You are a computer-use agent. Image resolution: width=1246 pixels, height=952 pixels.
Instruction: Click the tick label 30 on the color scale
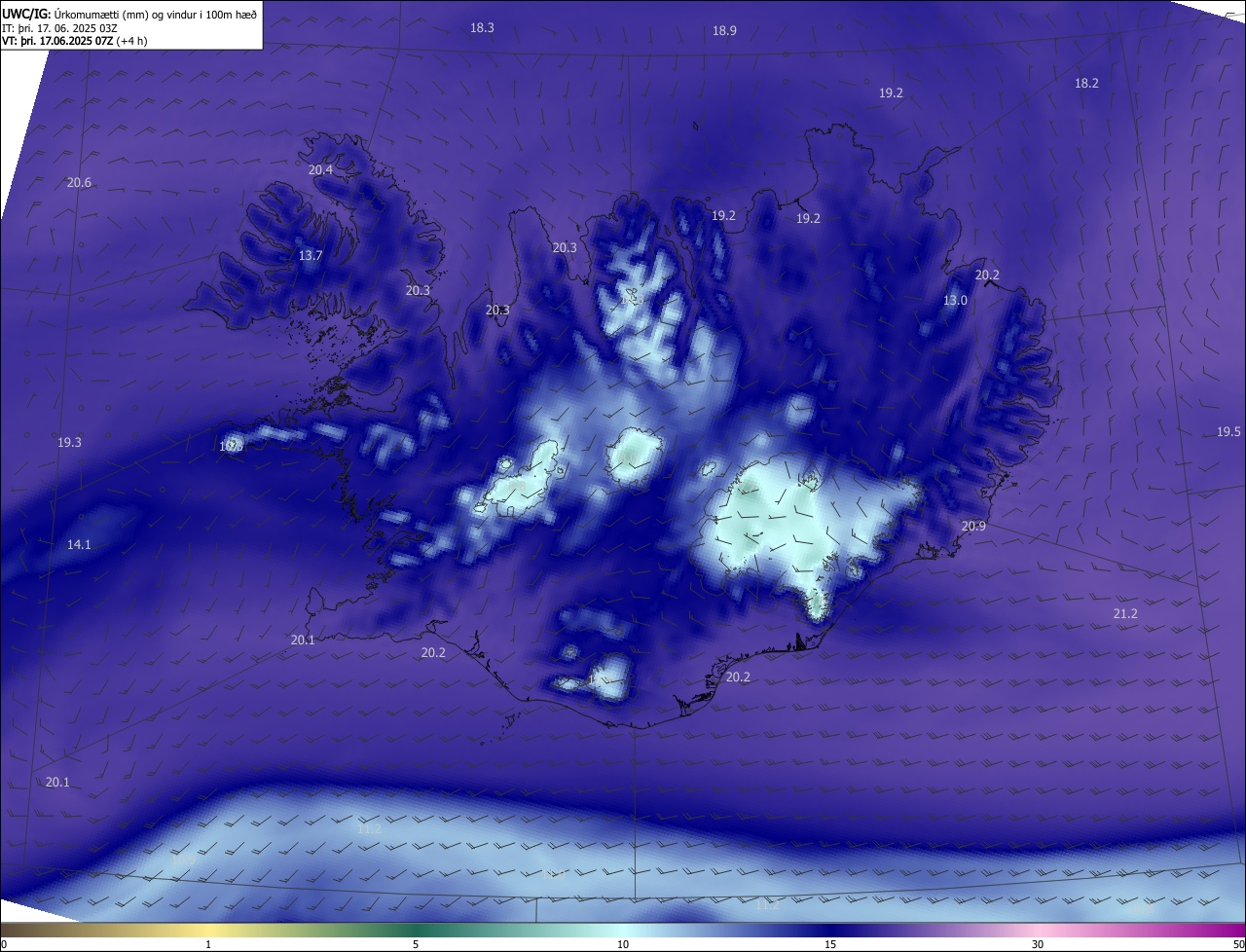pyautogui.click(x=1038, y=944)
